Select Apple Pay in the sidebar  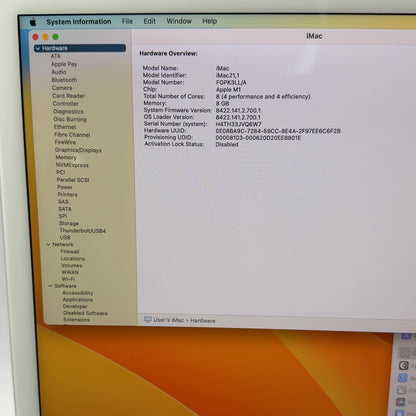[x=64, y=64]
